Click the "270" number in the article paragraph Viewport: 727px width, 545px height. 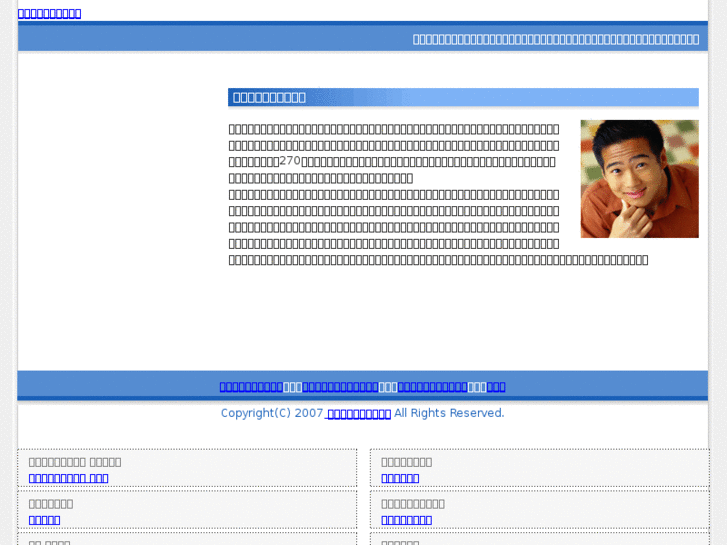(290, 161)
